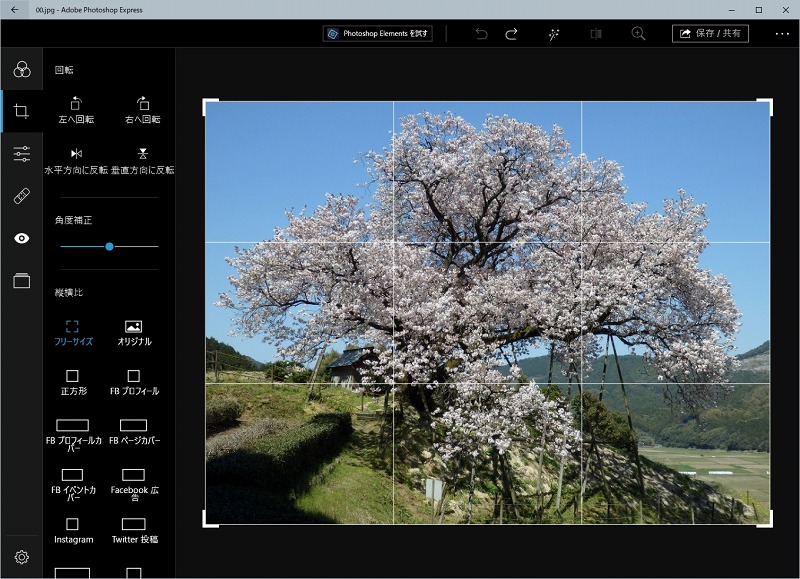Flip vertically (垂直方向に反転)

pyautogui.click(x=142, y=161)
